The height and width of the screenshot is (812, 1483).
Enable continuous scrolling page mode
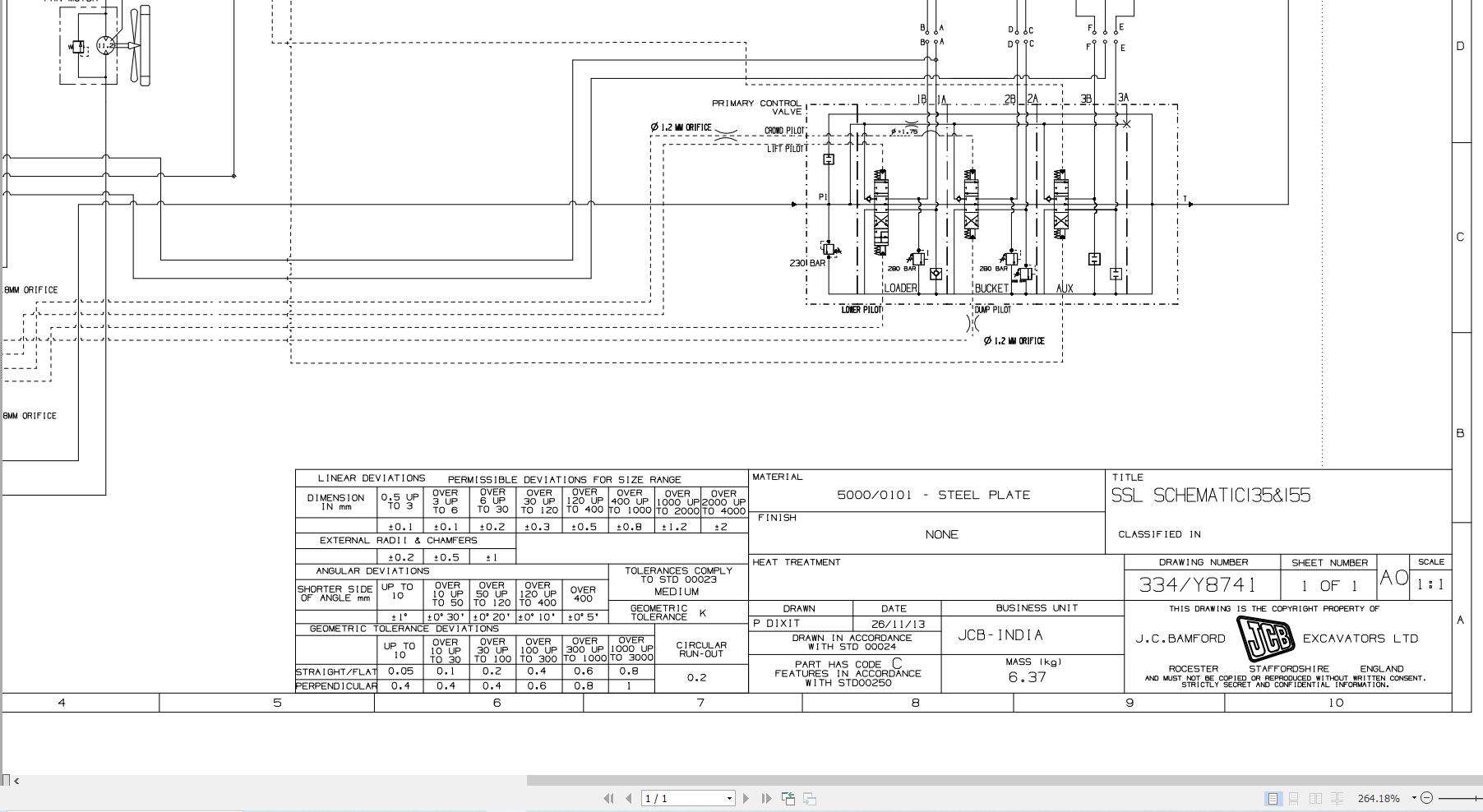click(x=1294, y=797)
